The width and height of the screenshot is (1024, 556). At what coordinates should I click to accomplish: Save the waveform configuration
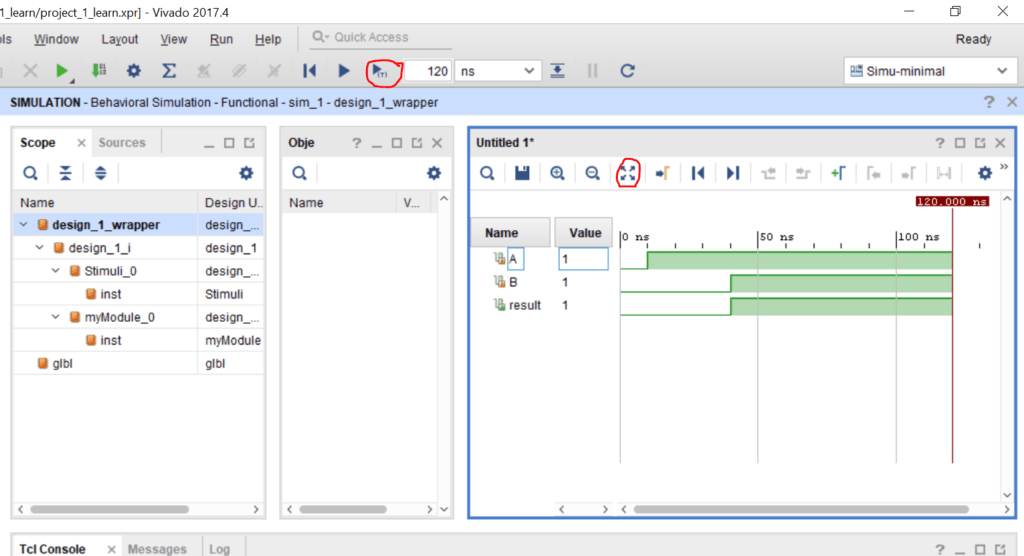pyautogui.click(x=522, y=173)
